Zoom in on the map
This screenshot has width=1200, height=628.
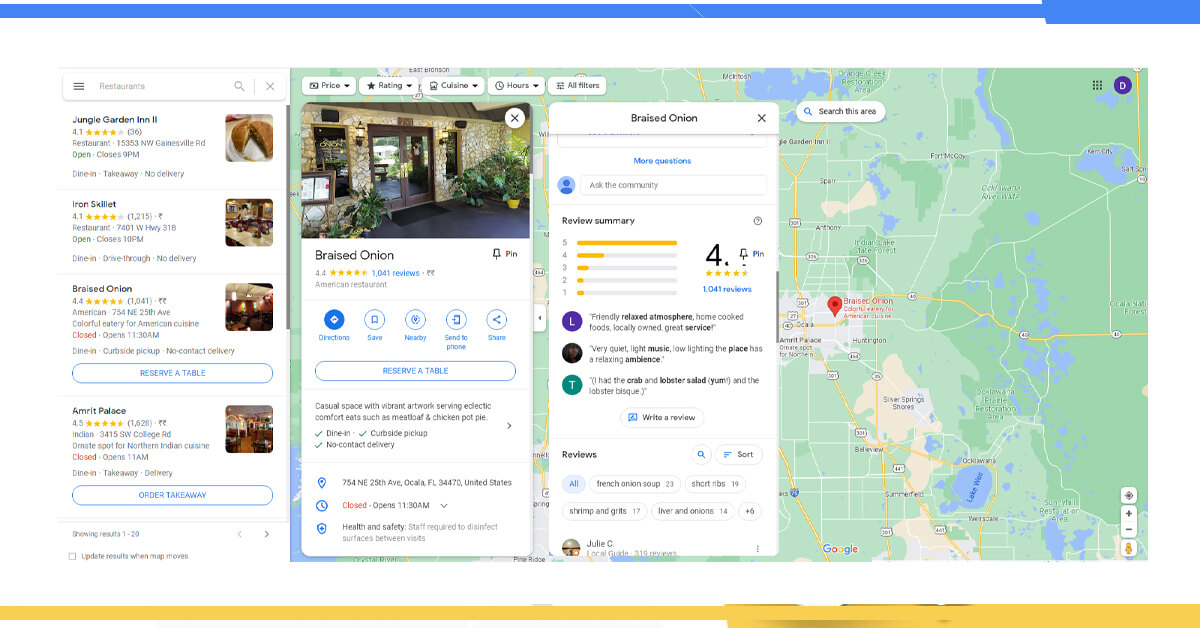pos(1129,514)
